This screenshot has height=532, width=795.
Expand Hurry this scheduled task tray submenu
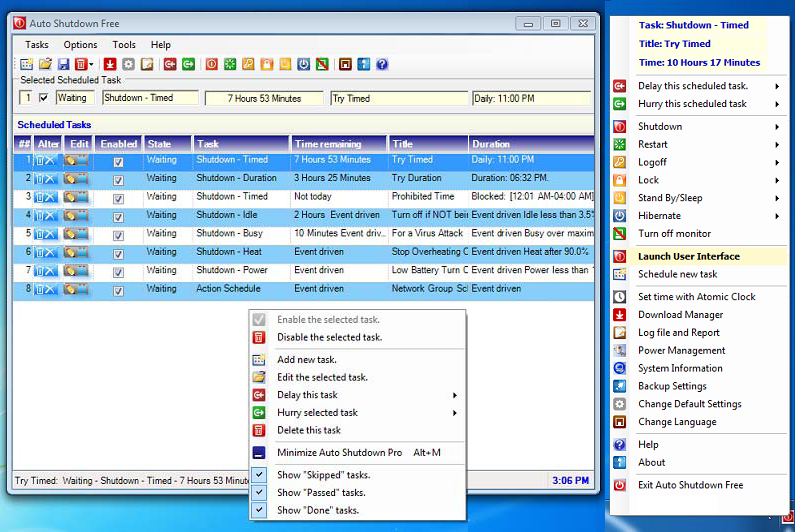point(777,104)
